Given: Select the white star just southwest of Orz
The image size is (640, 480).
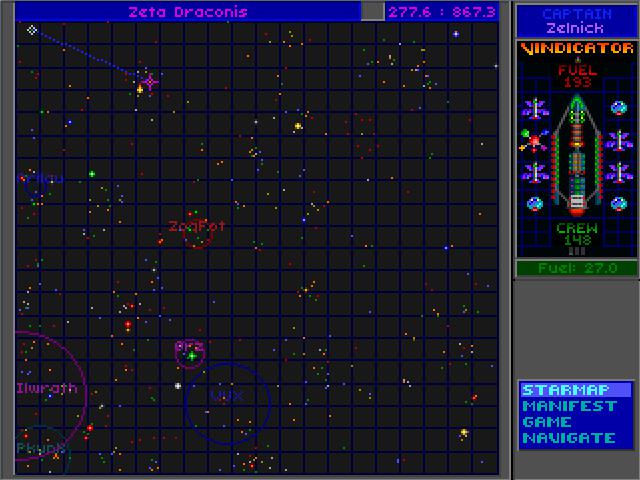Looking at the screenshot, I should tap(178, 386).
